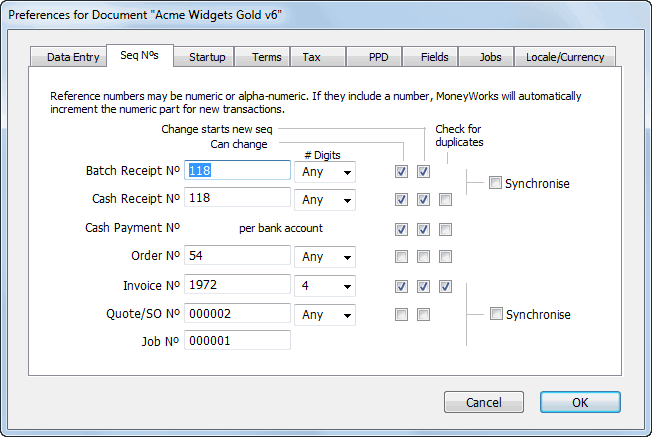Screen dimensions: 652x437
Task: Switch to the PPD tab
Action: click(x=374, y=57)
